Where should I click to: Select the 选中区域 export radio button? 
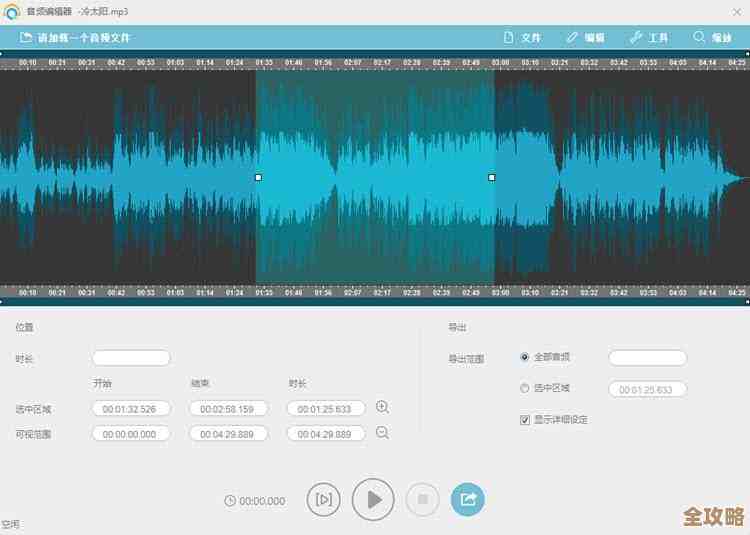pos(525,388)
